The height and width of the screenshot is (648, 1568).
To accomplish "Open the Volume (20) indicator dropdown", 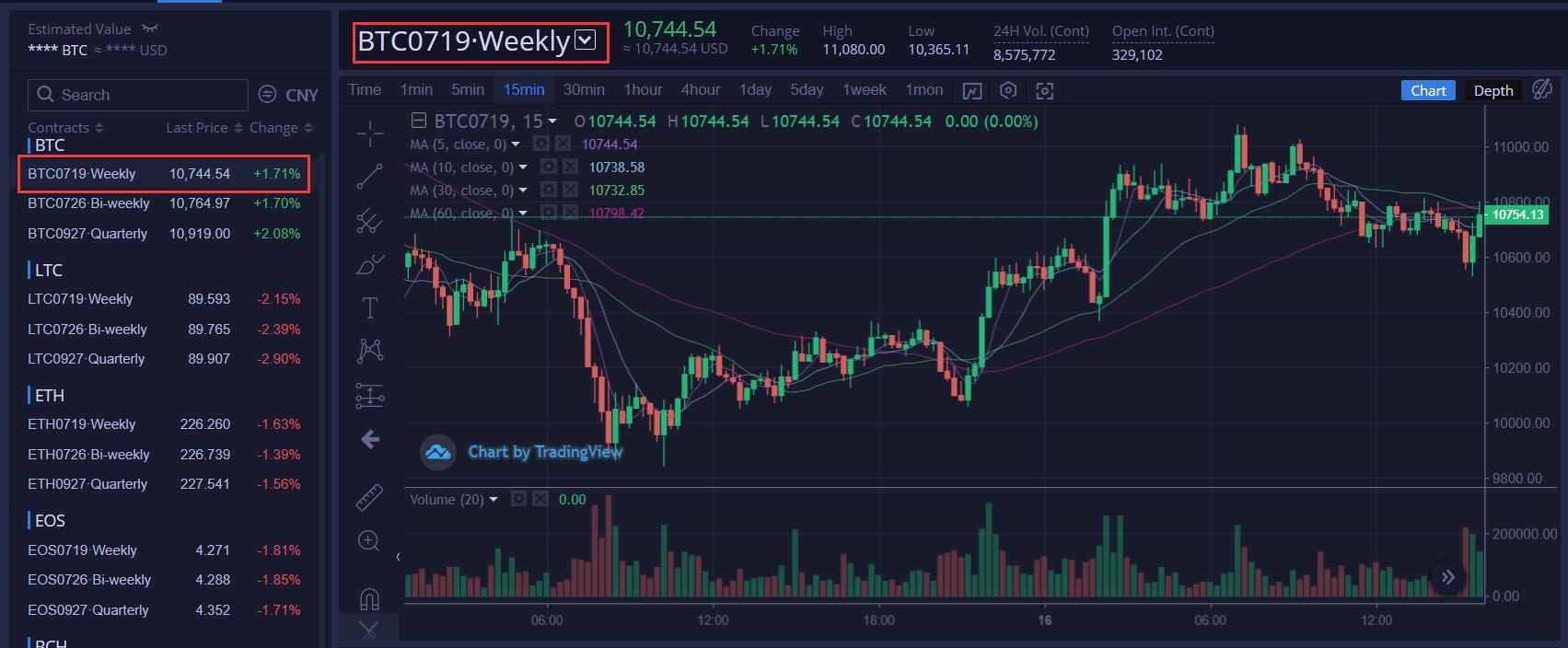I will coord(493,500).
